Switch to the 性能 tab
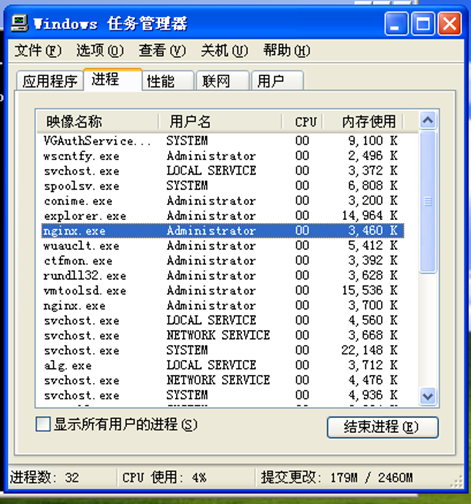Screen dimensions: 471x504 click(x=168, y=81)
